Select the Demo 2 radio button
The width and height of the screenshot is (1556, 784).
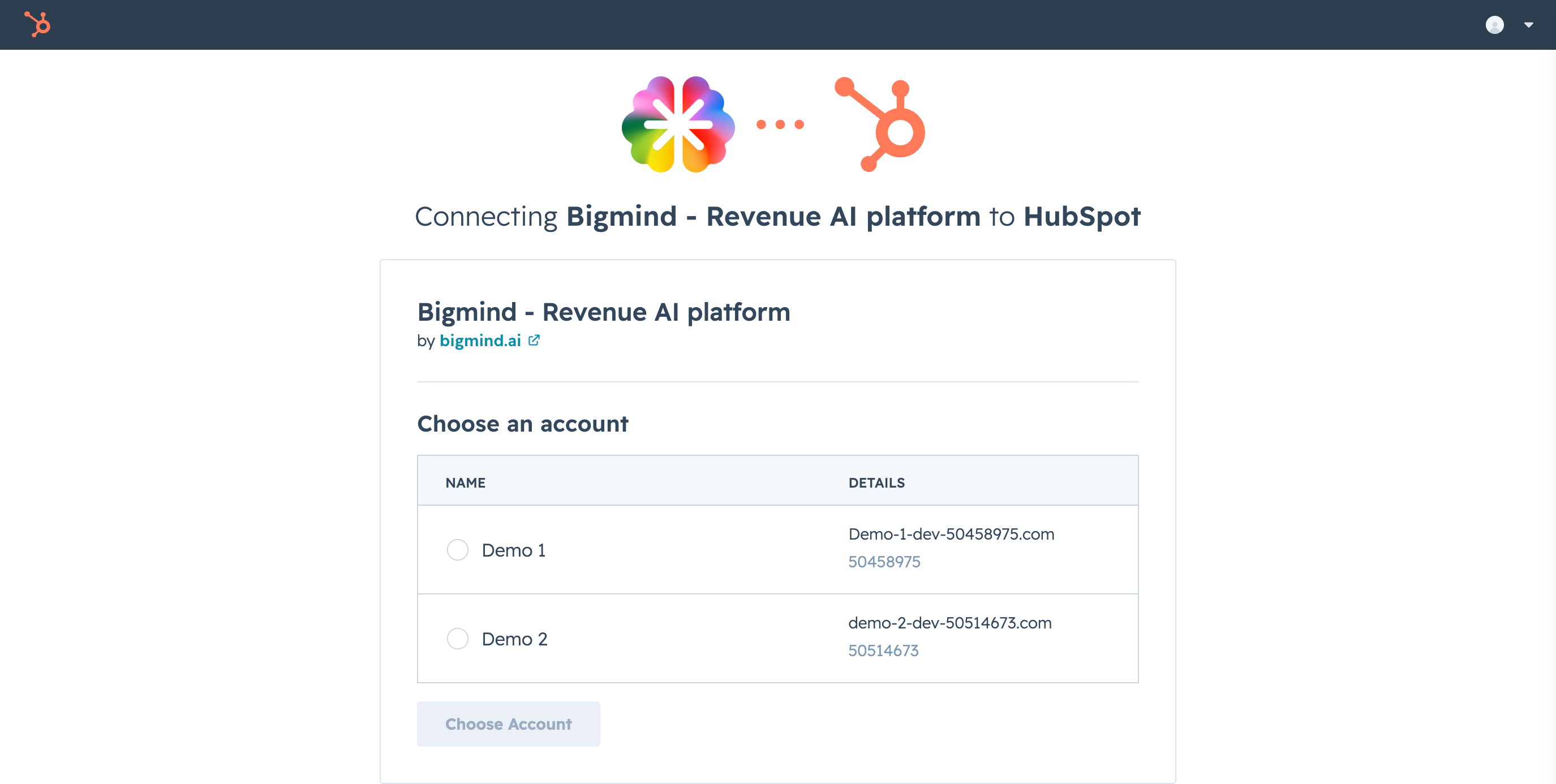pos(457,639)
